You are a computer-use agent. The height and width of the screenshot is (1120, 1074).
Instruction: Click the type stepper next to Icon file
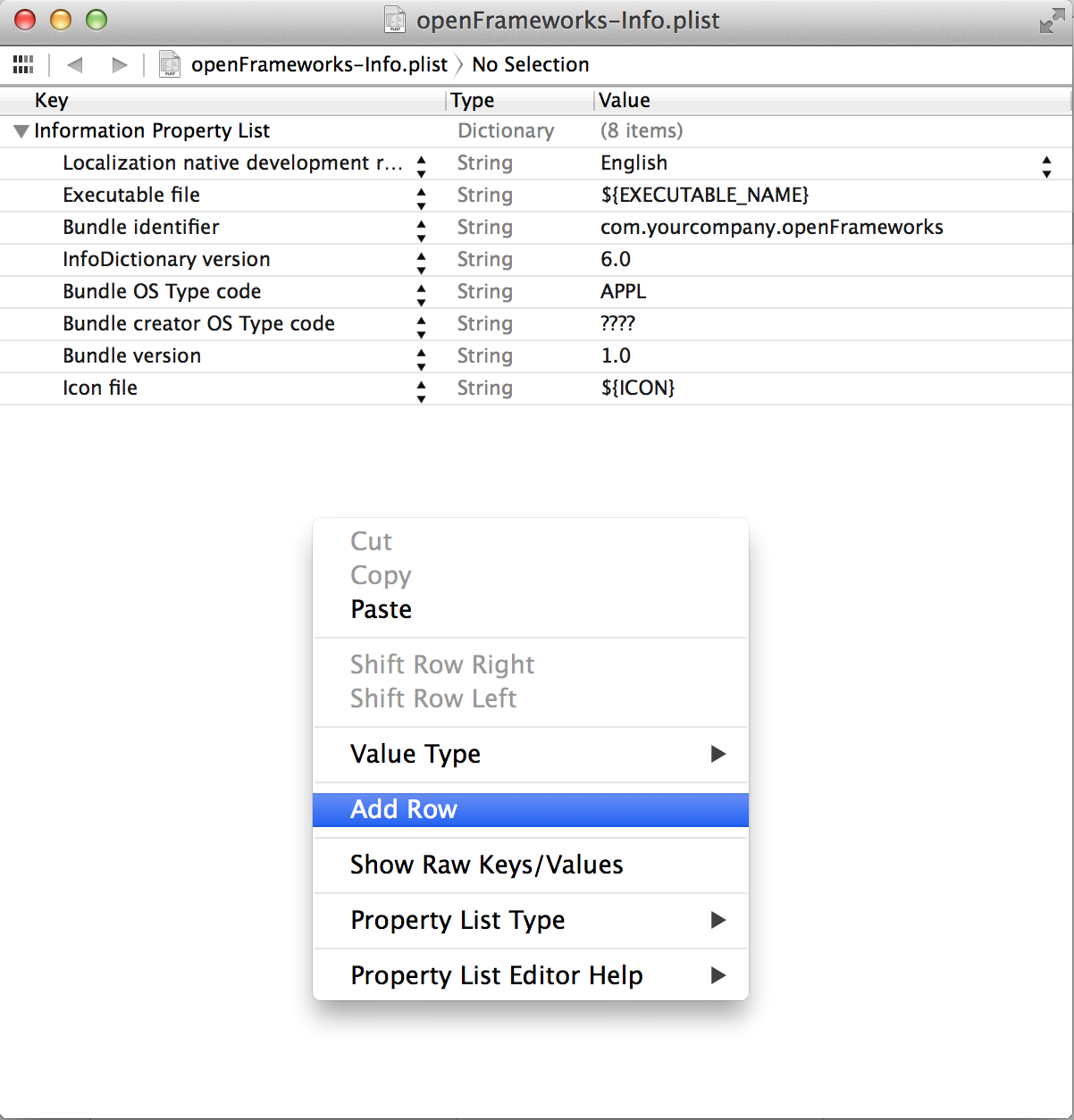point(421,389)
